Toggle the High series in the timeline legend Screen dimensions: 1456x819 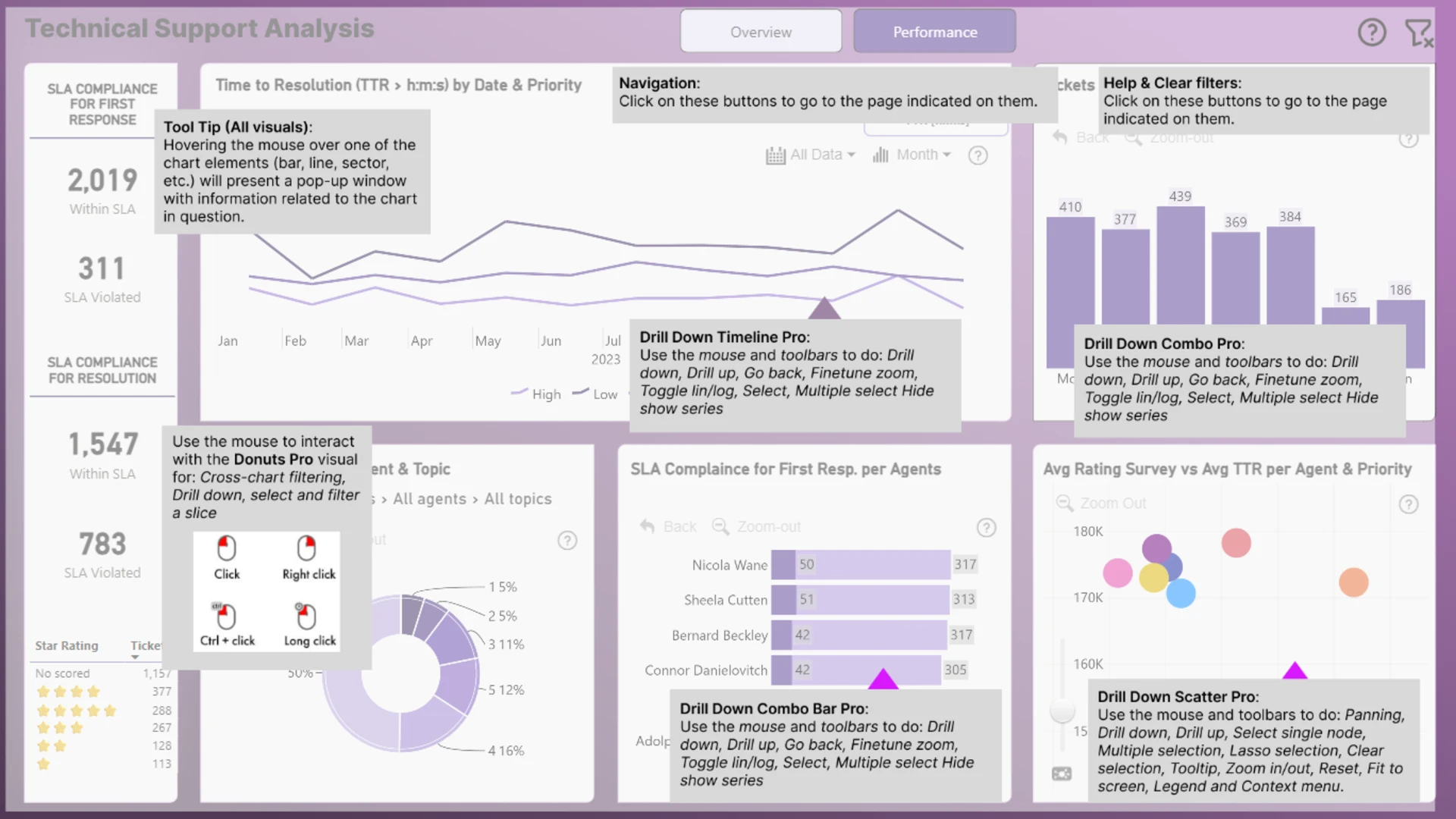tap(536, 394)
